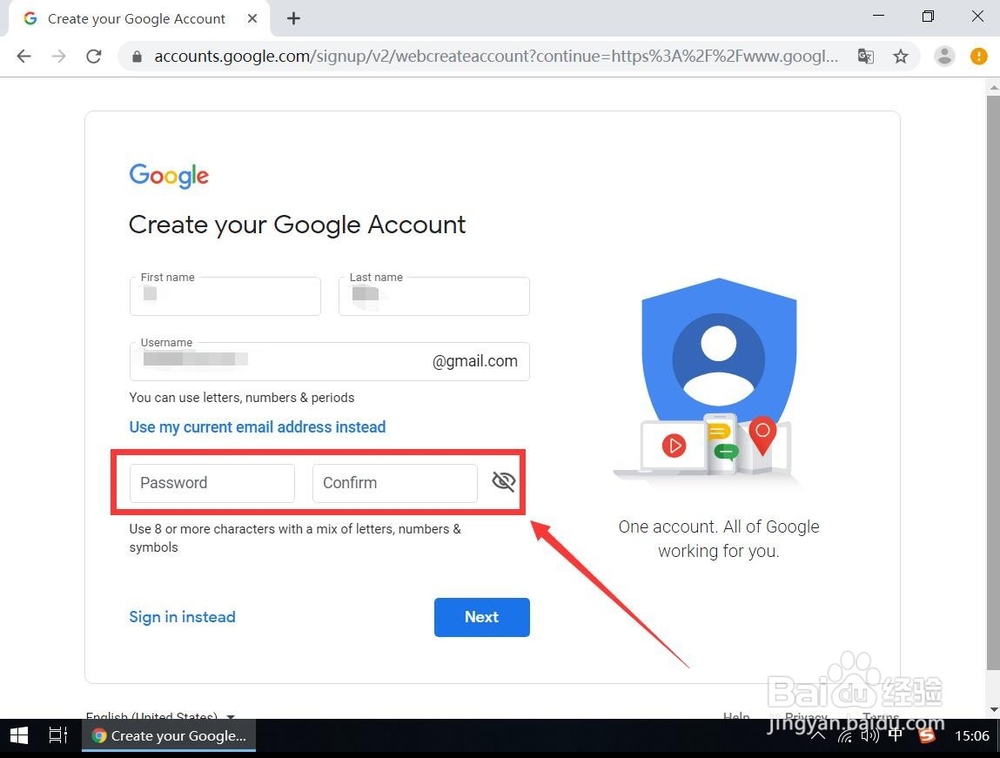Show hidden tray icons chevron
This screenshot has height=758, width=1000.
coord(818,736)
